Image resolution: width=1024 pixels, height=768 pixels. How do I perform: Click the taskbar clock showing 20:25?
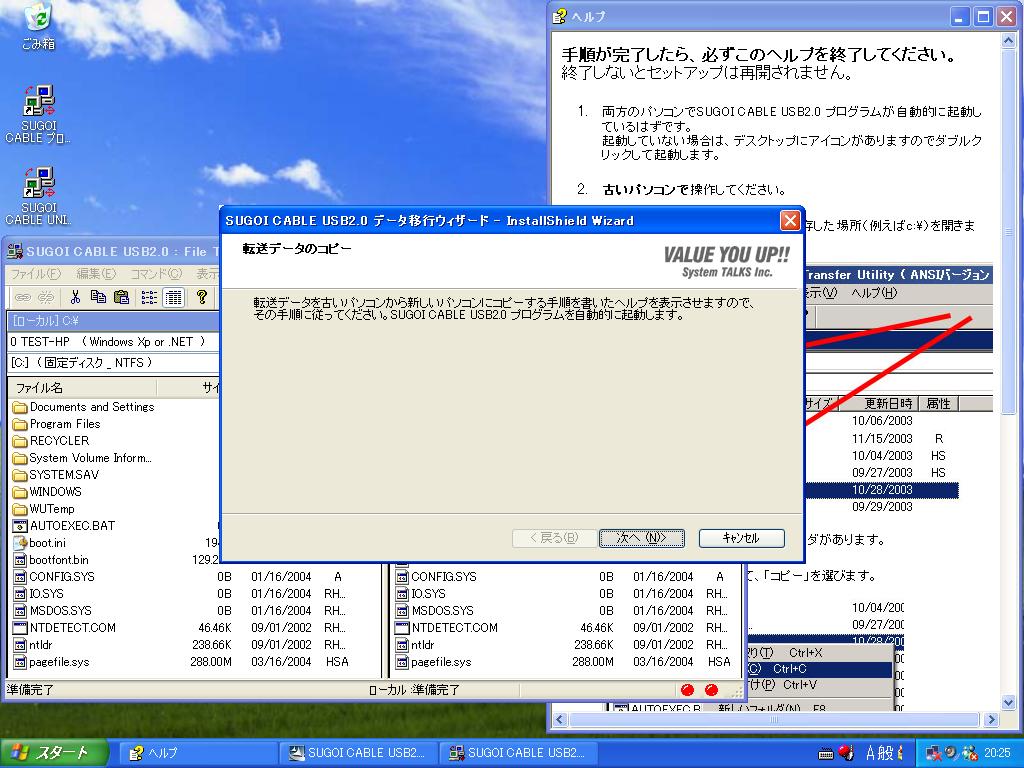tap(997, 753)
